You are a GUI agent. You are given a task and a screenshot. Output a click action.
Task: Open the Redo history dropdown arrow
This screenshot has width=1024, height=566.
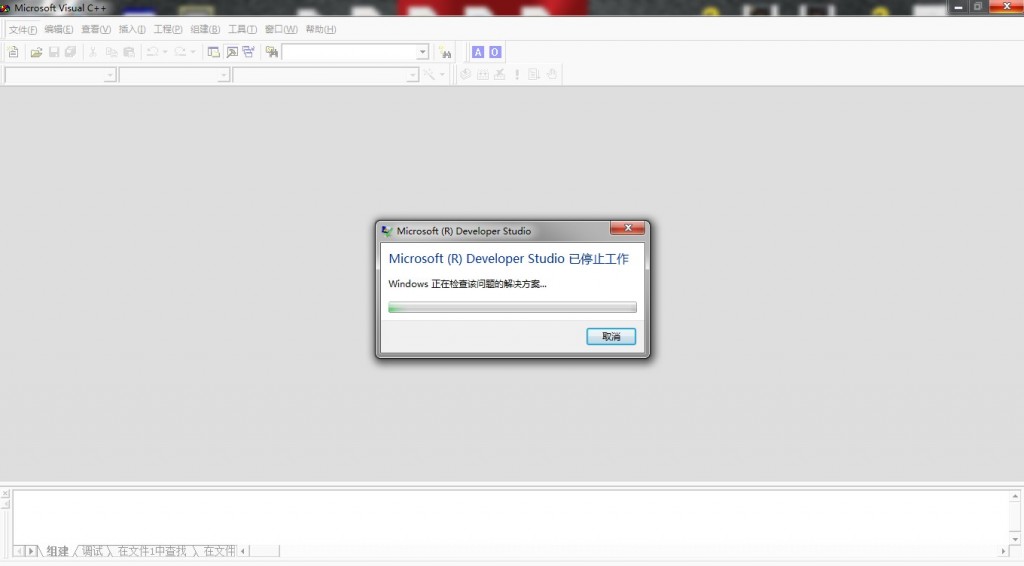(x=193, y=52)
